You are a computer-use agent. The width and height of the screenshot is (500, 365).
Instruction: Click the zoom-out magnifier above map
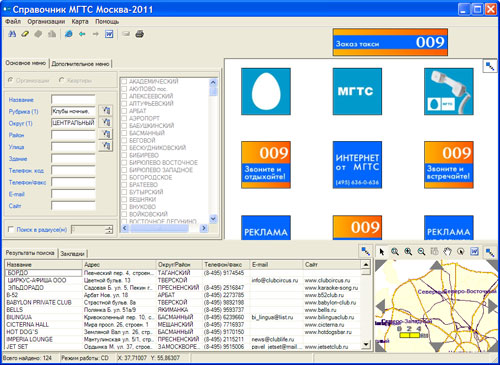(x=421, y=252)
